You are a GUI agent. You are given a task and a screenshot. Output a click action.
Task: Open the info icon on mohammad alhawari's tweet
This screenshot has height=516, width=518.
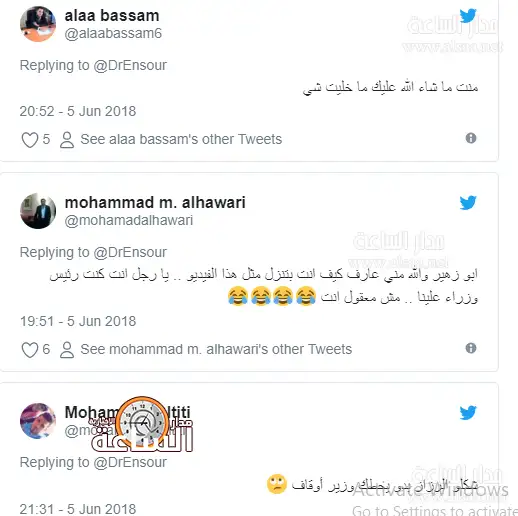pos(471,348)
